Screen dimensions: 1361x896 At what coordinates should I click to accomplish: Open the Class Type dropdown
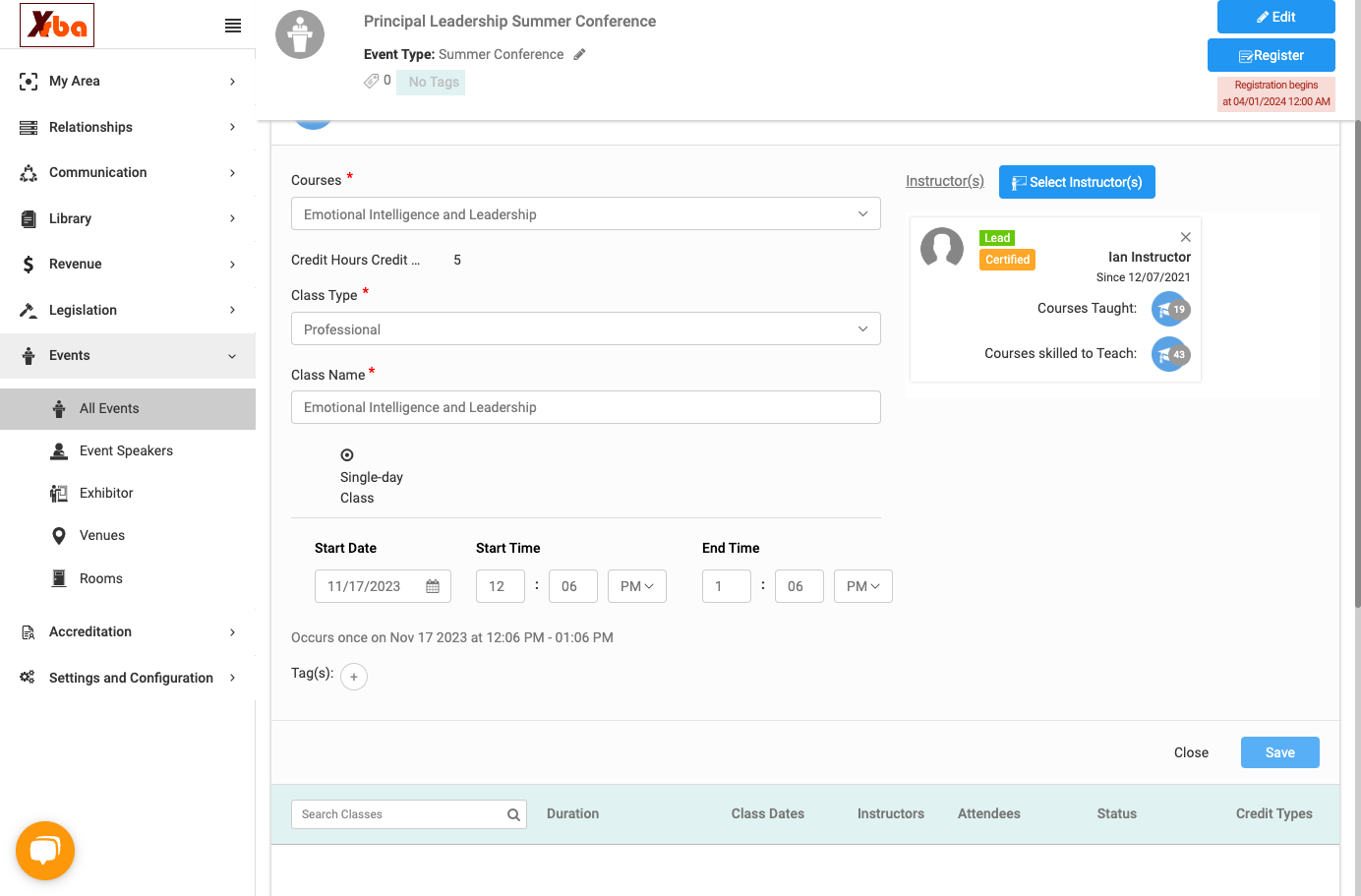(x=586, y=329)
